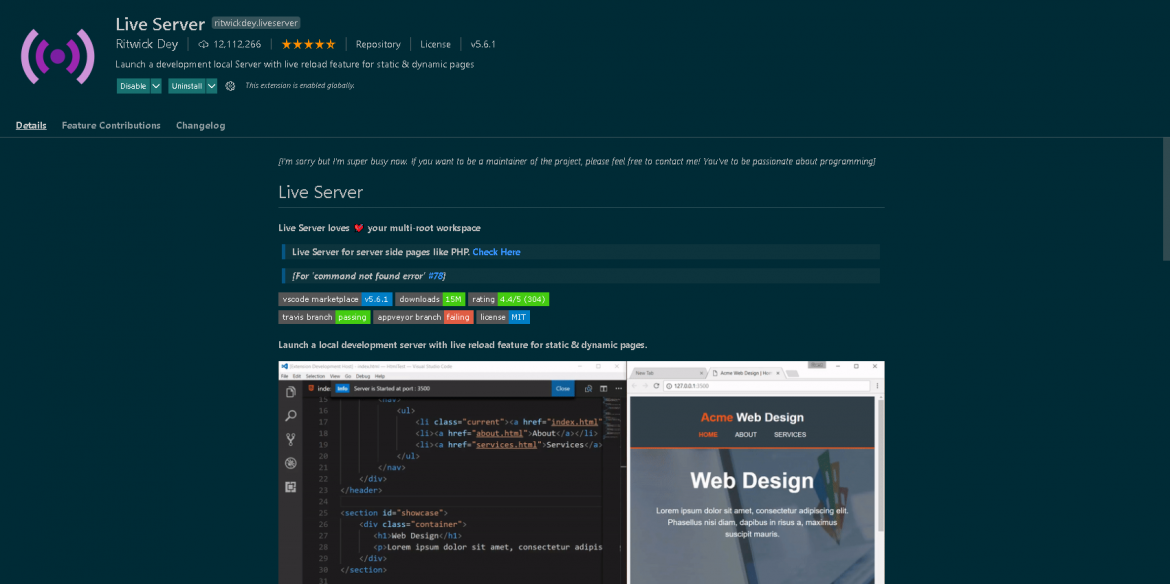Open the Check Here link for PHP pages
The image size is (1170, 584).
pyautogui.click(x=496, y=252)
